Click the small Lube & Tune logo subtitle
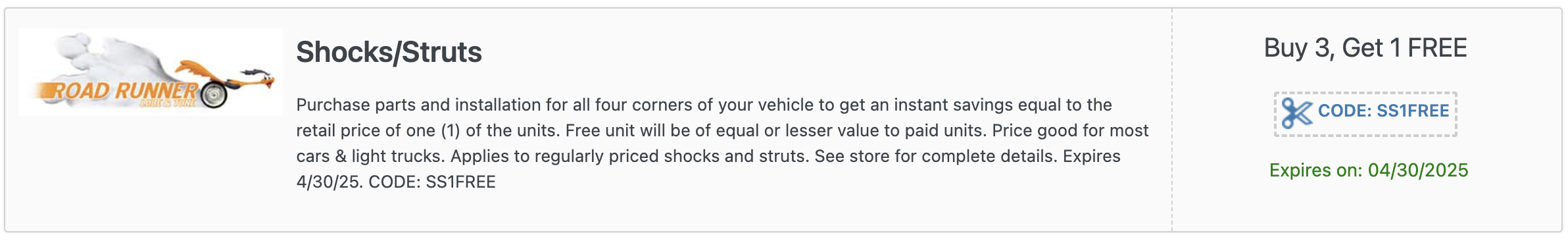Screen dimensions: 1568x241 (167, 103)
